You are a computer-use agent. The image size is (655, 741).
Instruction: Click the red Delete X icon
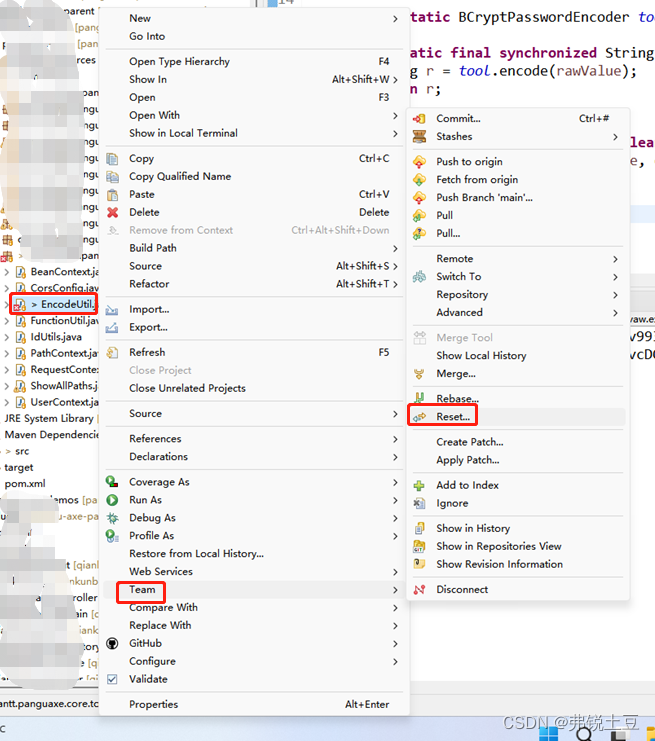pyautogui.click(x=112, y=213)
